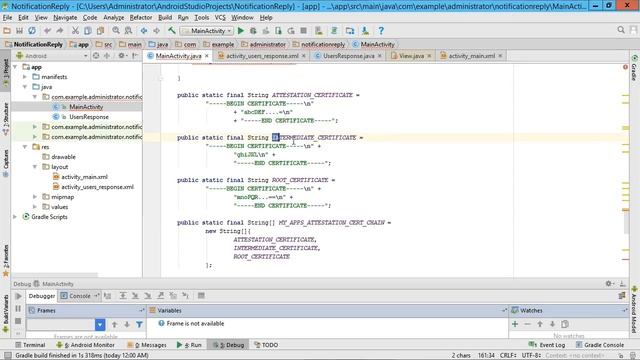Click the Synchronize refresh toolbar icon
Viewport: 640px width, 360px height.
click(32, 31)
